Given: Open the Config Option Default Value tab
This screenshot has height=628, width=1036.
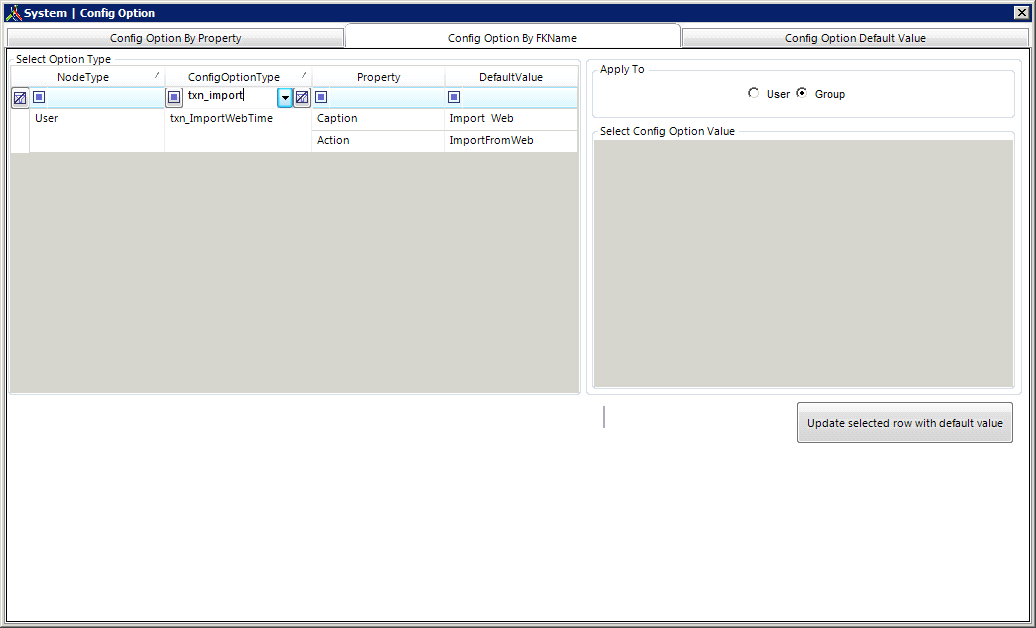Looking at the screenshot, I should tap(855, 38).
